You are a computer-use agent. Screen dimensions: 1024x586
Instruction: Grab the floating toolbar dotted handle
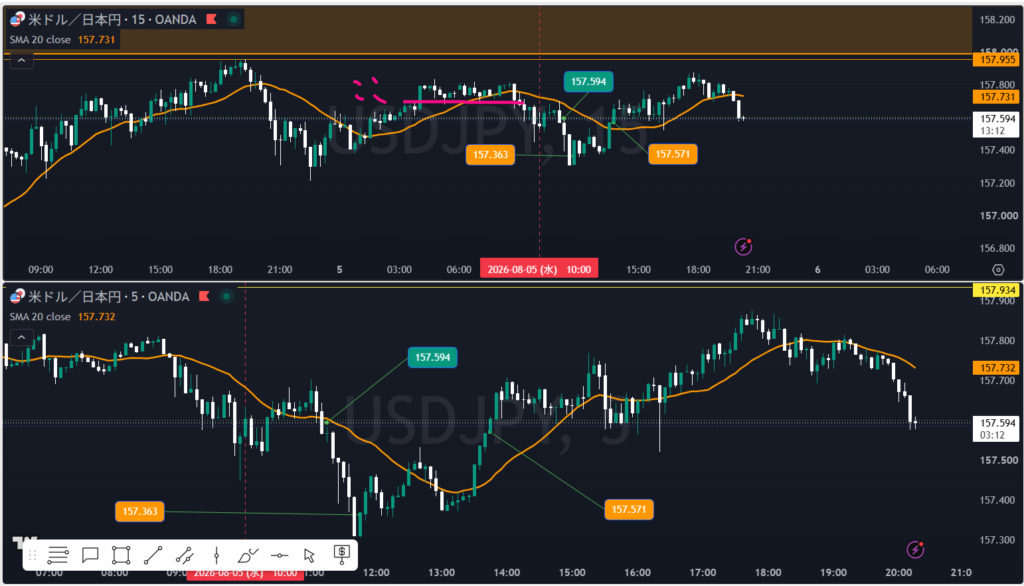click(33, 555)
